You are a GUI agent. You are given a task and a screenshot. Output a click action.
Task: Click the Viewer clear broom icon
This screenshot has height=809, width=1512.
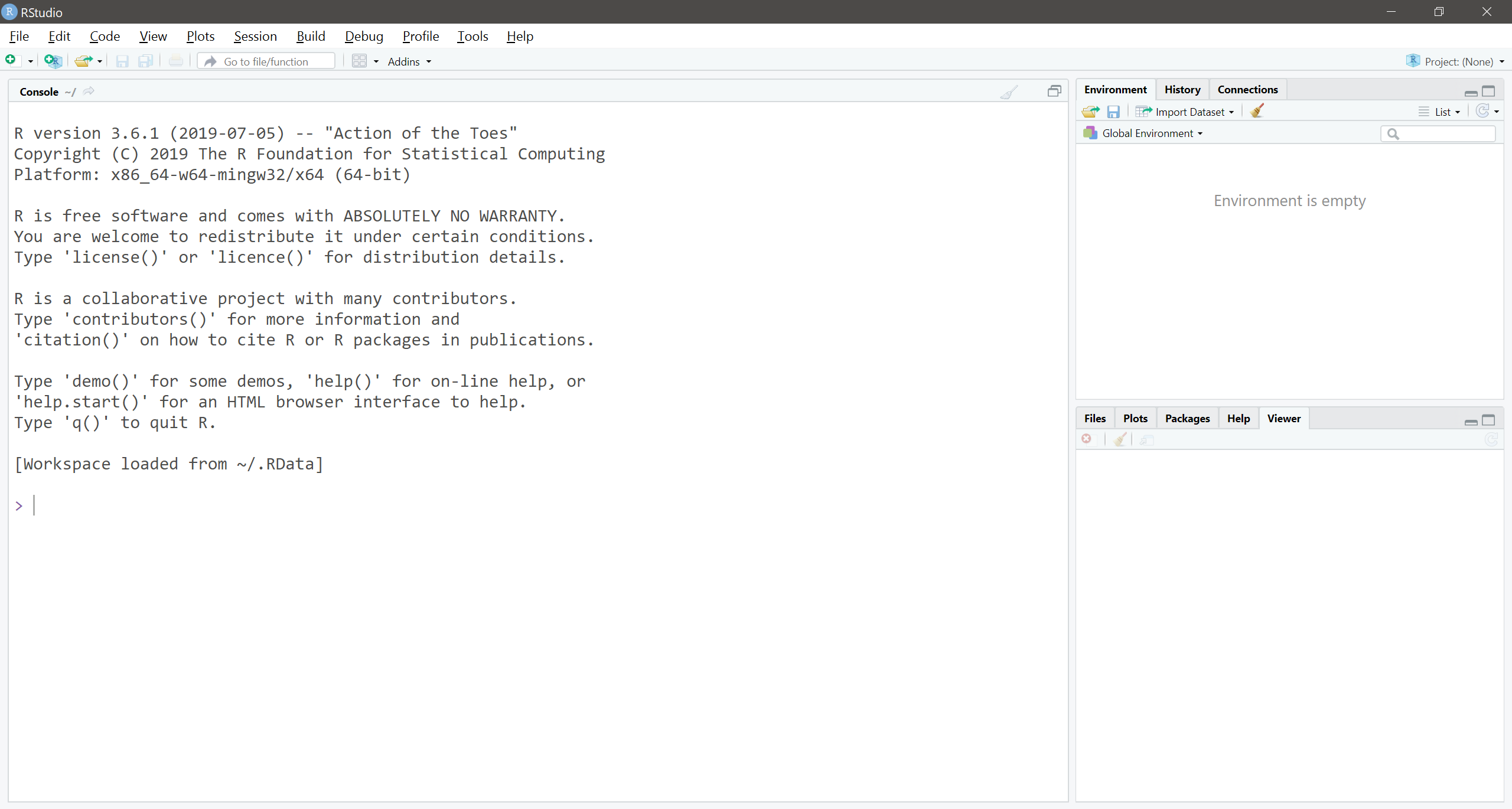pyautogui.click(x=1120, y=439)
